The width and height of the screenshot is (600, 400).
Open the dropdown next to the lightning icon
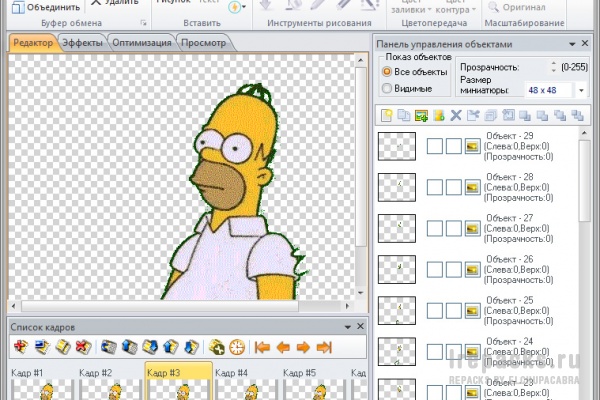pyautogui.click(x=244, y=7)
